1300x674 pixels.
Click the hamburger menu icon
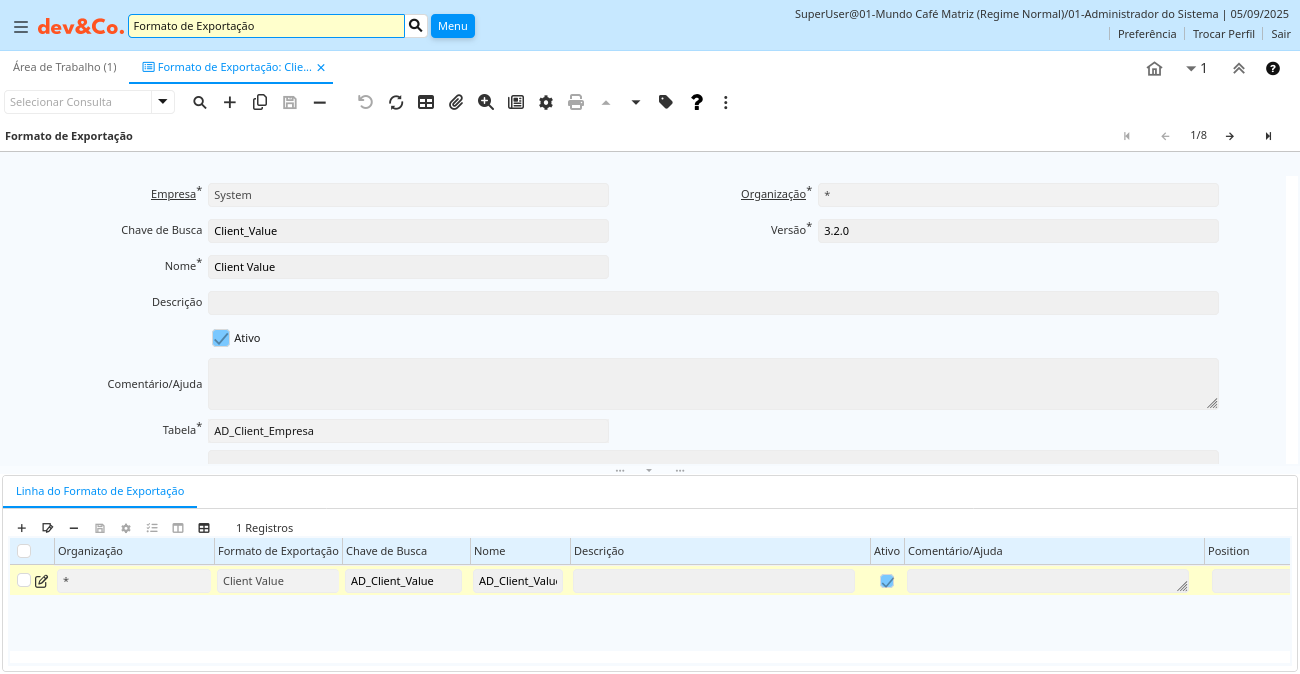click(x=20, y=27)
